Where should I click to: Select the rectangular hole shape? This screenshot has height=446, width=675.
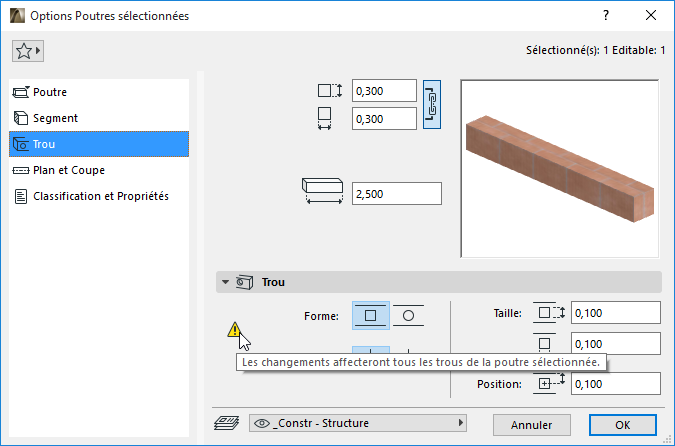point(371,316)
